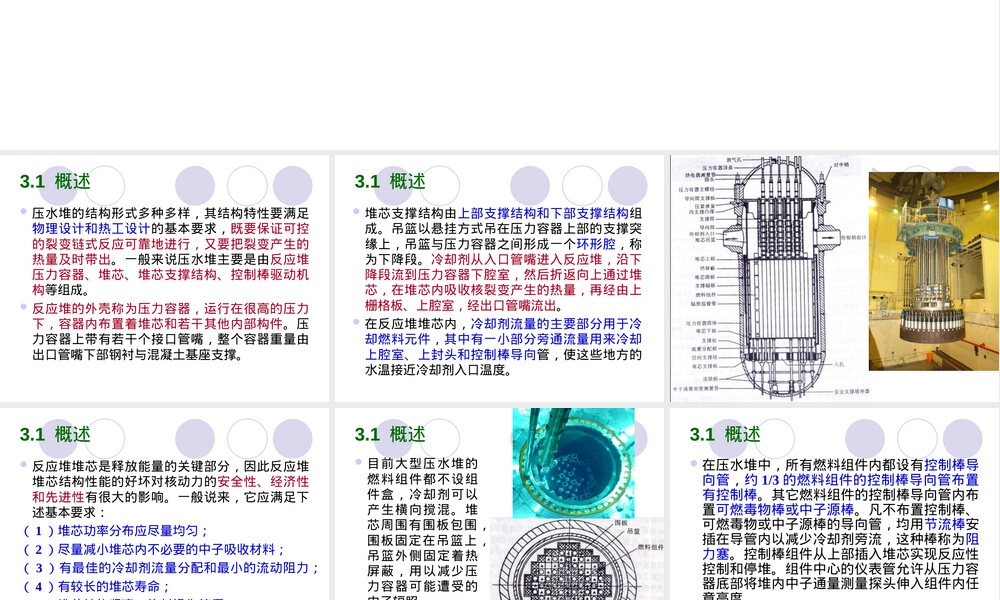1000x600 pixels.
Task: Click the 3.1 概述 heading above 堆芯支撑结构
Action: [390, 182]
